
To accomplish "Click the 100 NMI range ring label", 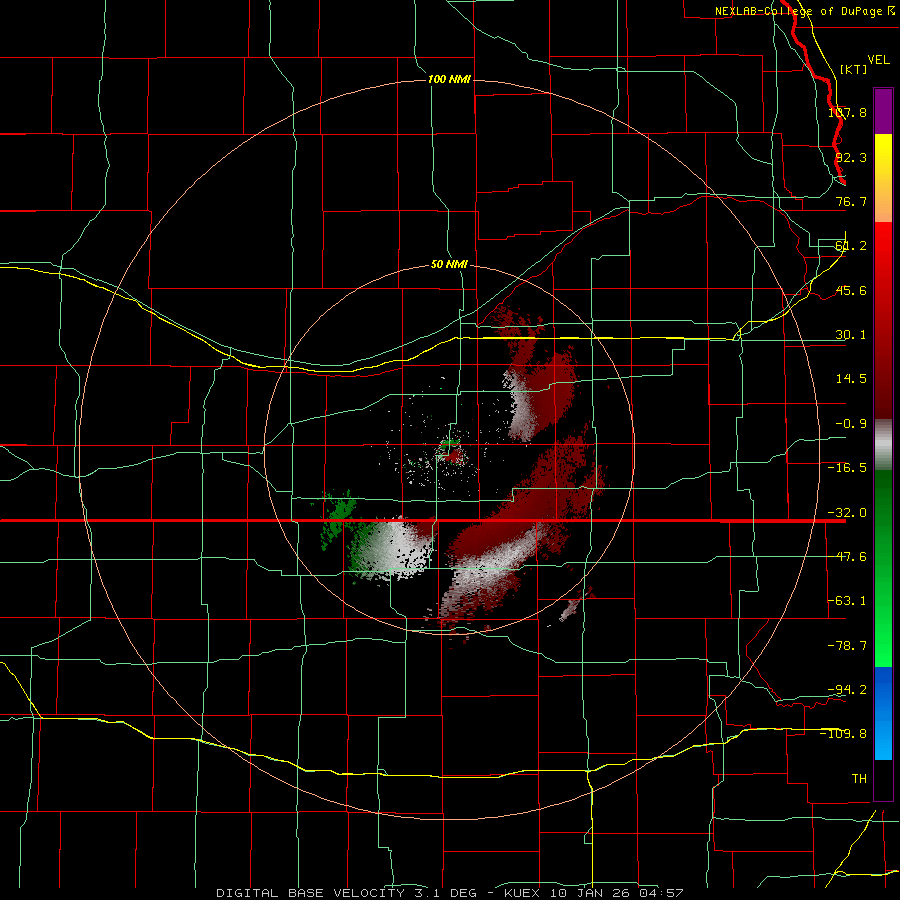I will tap(449, 79).
